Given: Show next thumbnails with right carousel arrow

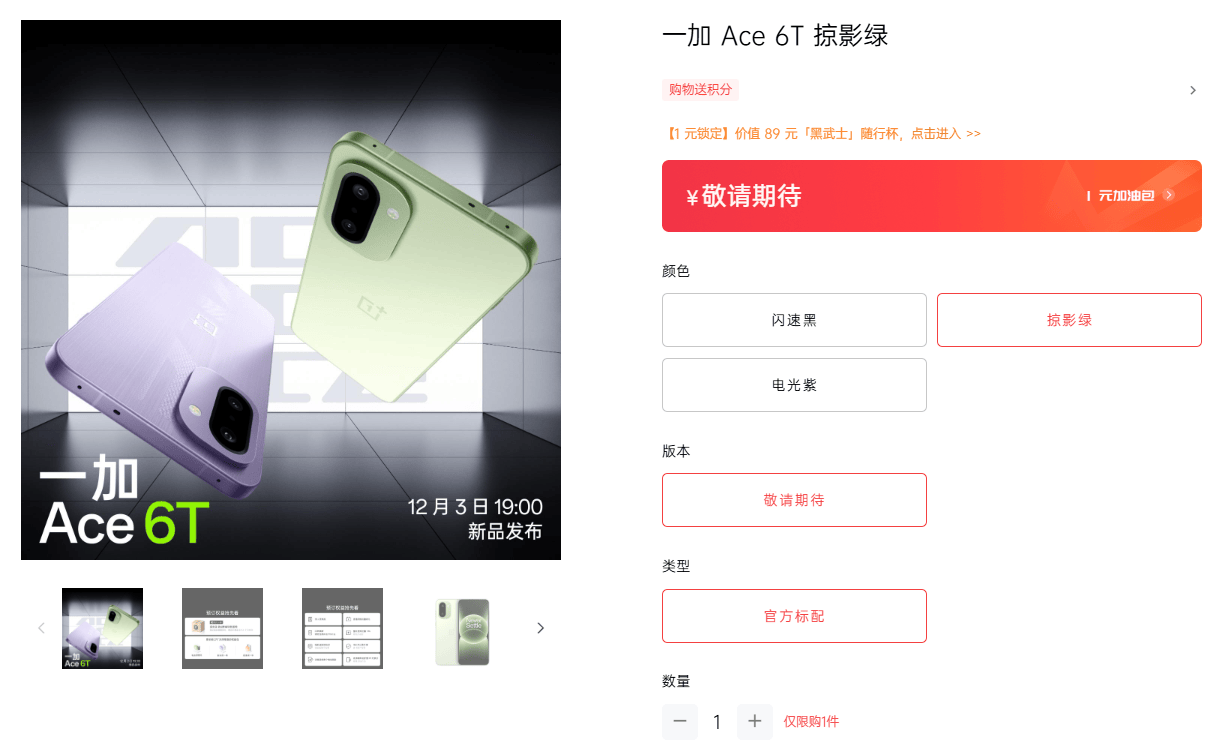Looking at the screenshot, I should point(541,628).
